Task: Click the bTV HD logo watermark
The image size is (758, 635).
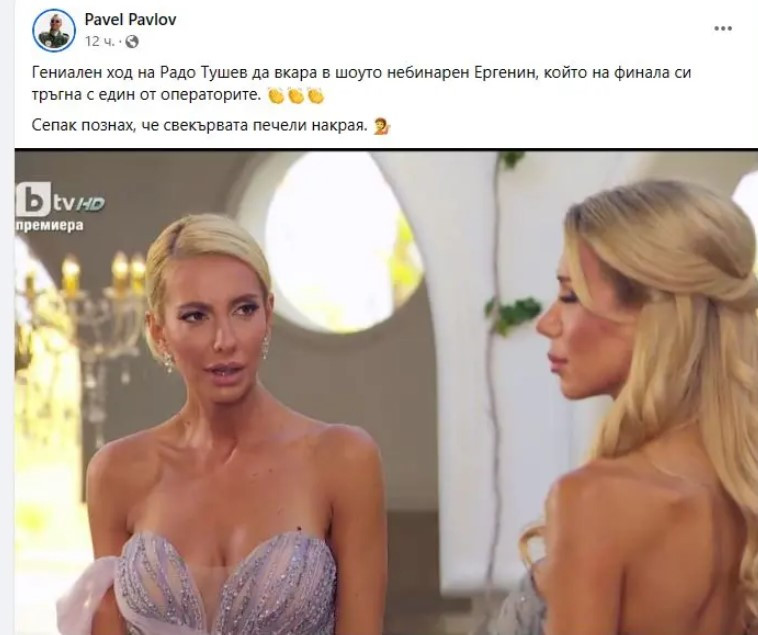Action: click(x=60, y=200)
